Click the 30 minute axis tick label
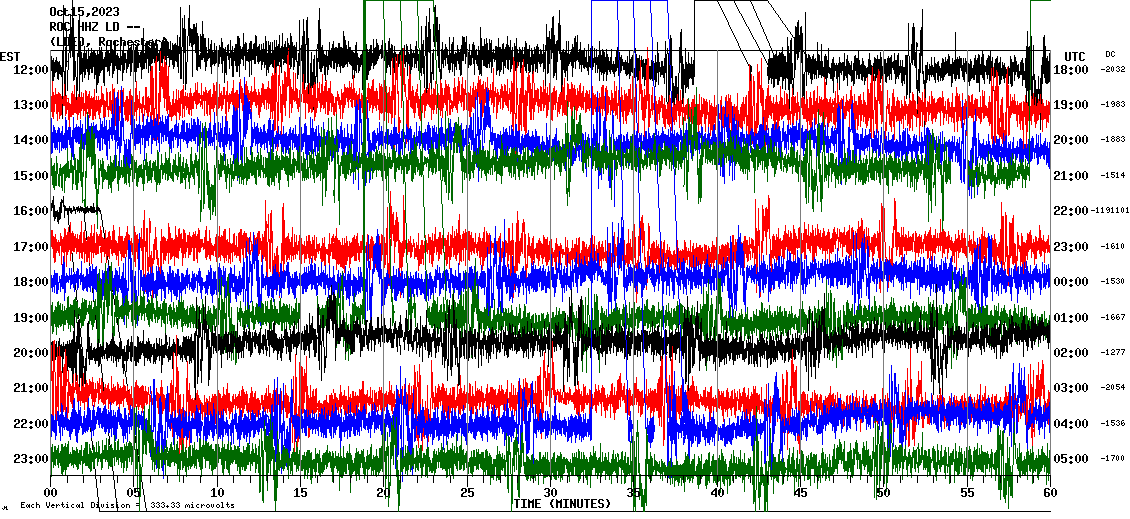The image size is (1130, 519). pyautogui.click(x=550, y=493)
